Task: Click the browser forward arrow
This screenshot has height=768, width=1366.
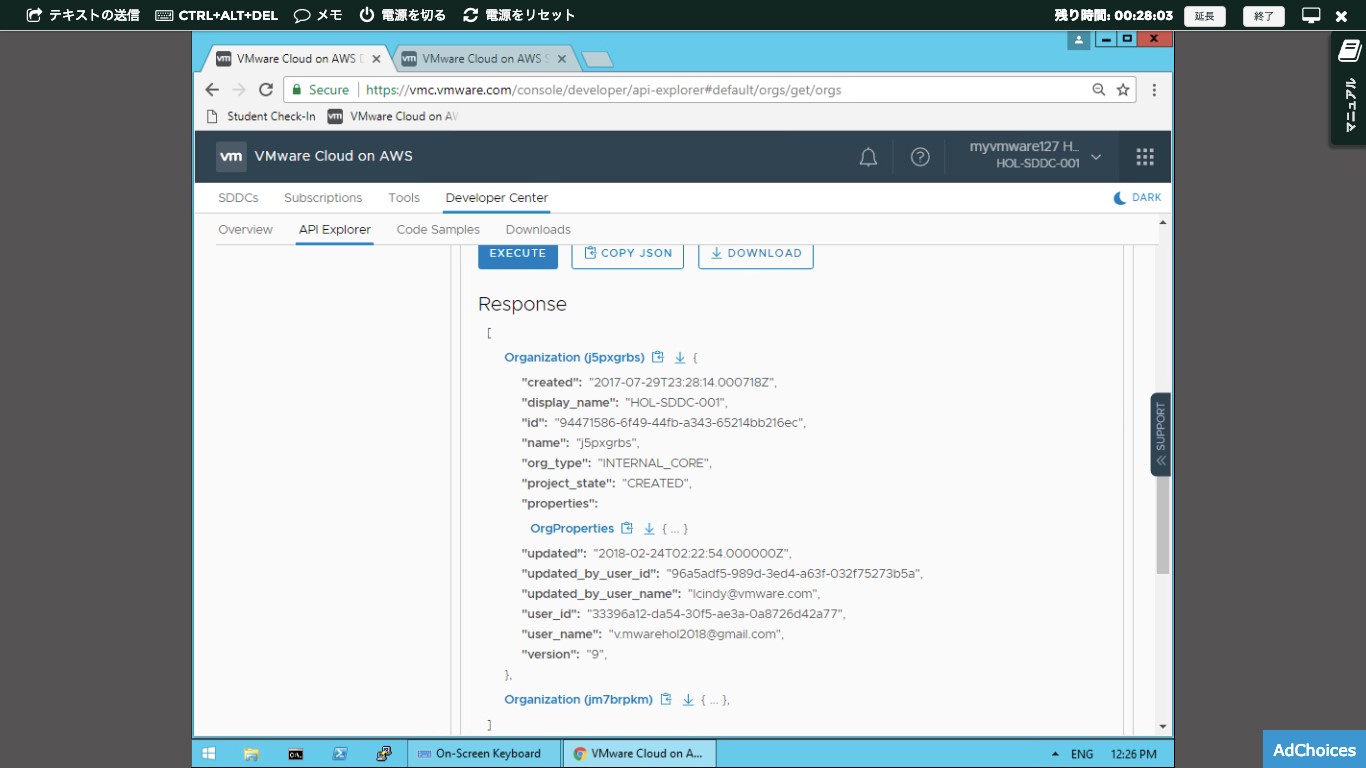Action: tap(239, 90)
